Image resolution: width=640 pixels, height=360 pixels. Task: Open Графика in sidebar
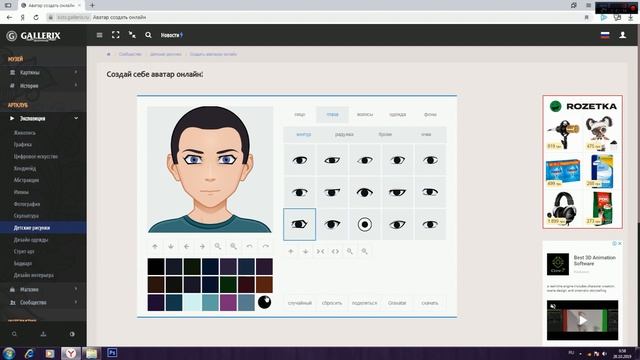[x=22, y=144]
